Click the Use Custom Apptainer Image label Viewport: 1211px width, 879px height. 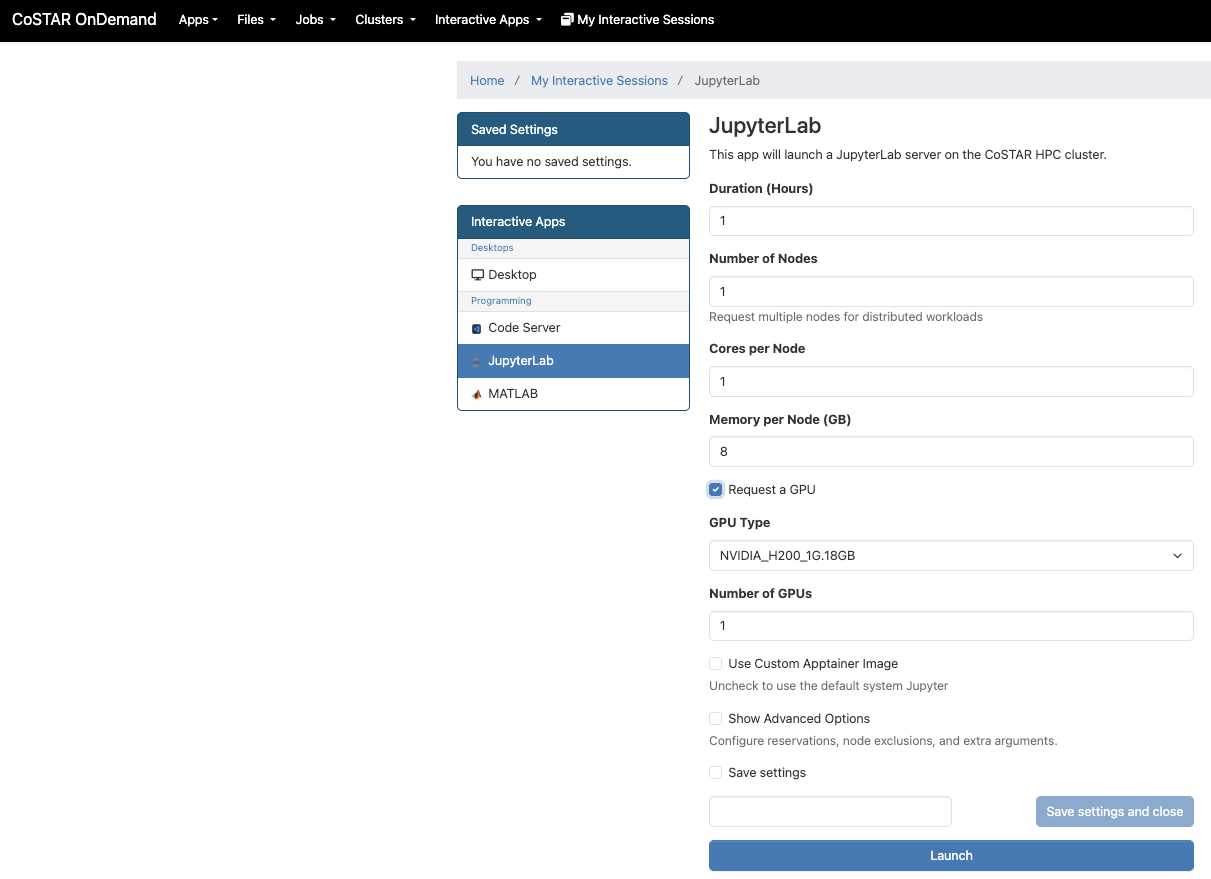[x=813, y=664]
